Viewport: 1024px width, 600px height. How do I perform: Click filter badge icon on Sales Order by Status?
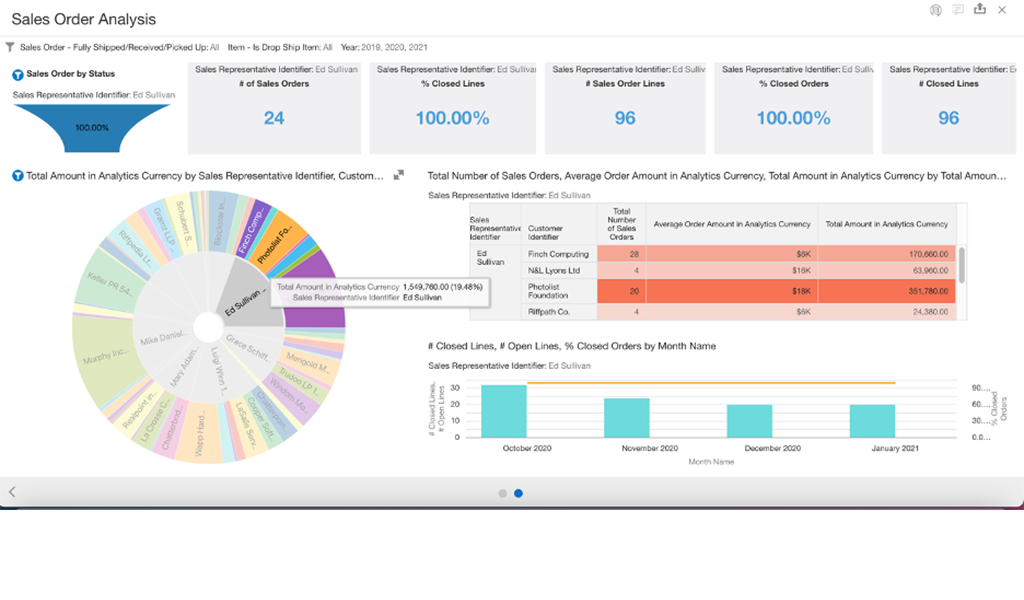point(18,74)
